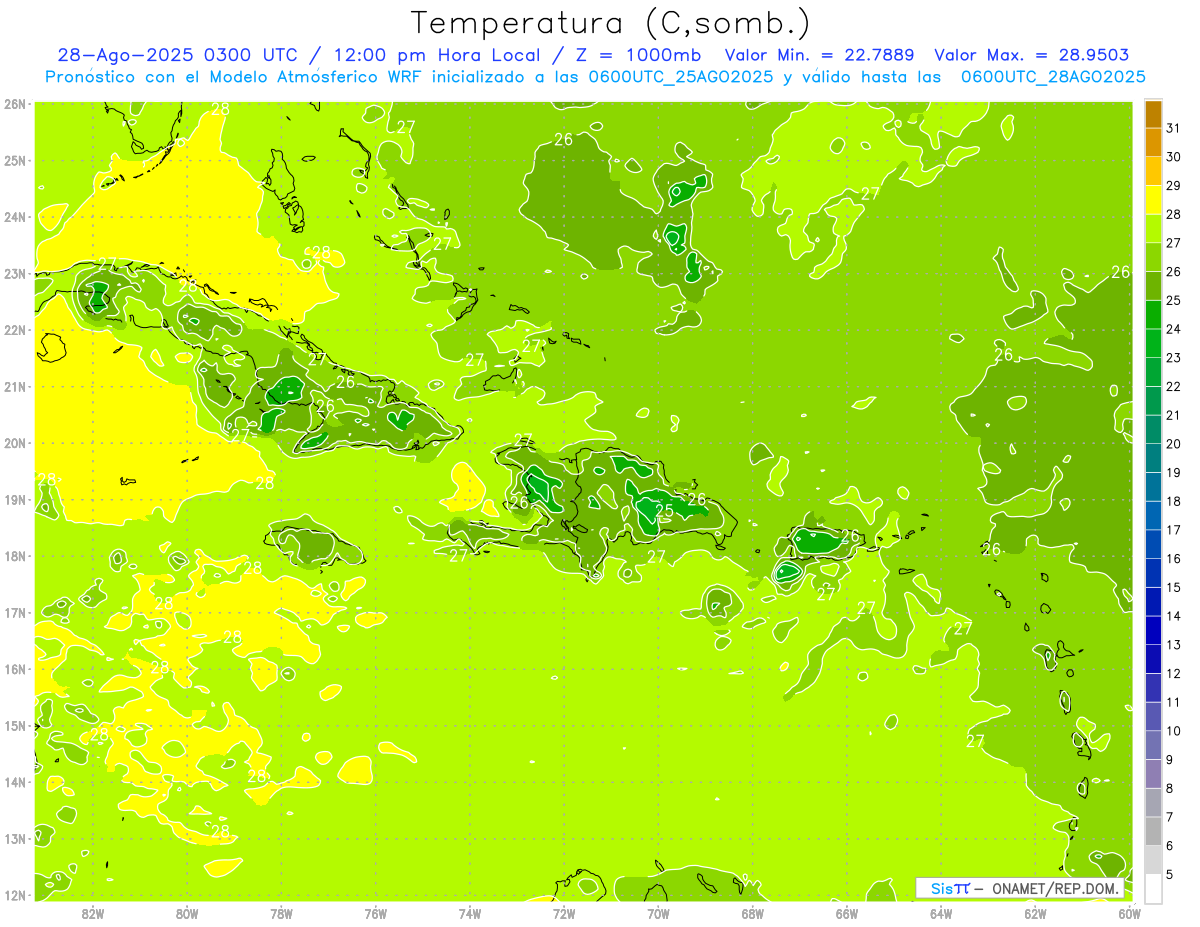Screen dimensions: 1200x927
Task: Click the longitude axis label '68W'
Action: [x=752, y=913]
